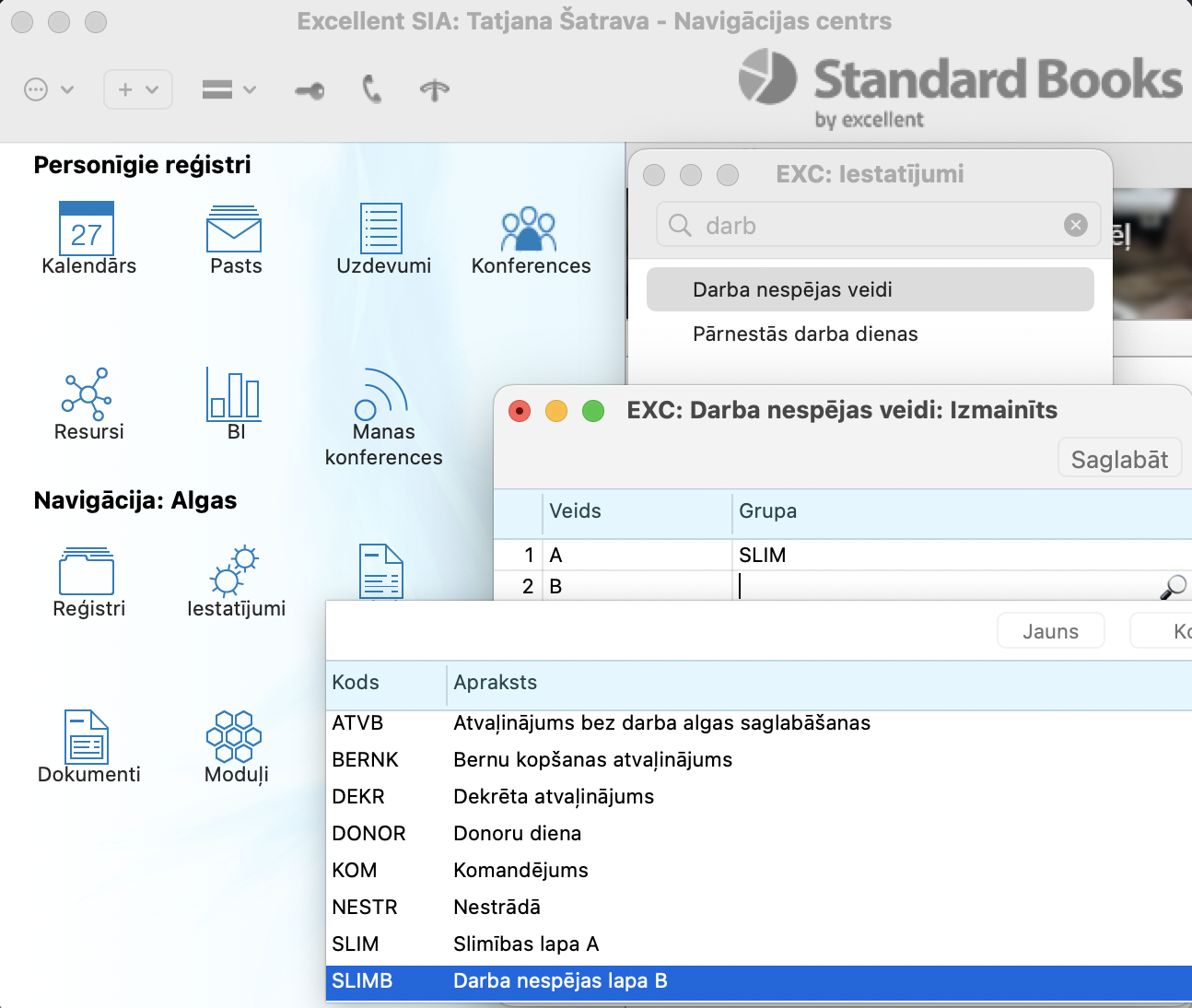Open the Resursi icon
Screen dimensions: 1192x1008
point(87,395)
